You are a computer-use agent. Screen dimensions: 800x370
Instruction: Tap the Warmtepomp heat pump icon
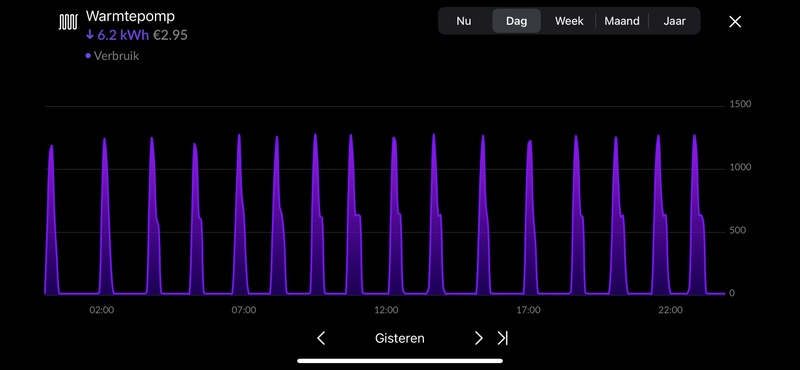(68, 22)
